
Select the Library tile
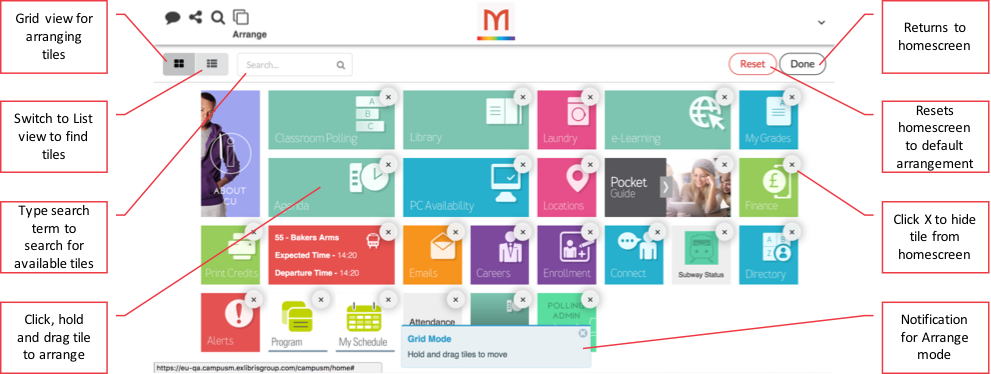(x=466, y=119)
